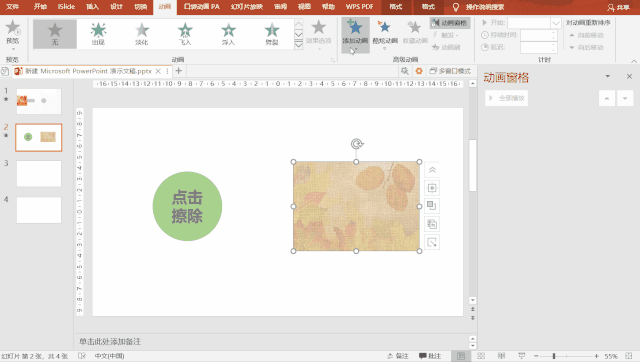Click the Share button at top right
Viewport: 640px width, 362px height.
(618, 7)
